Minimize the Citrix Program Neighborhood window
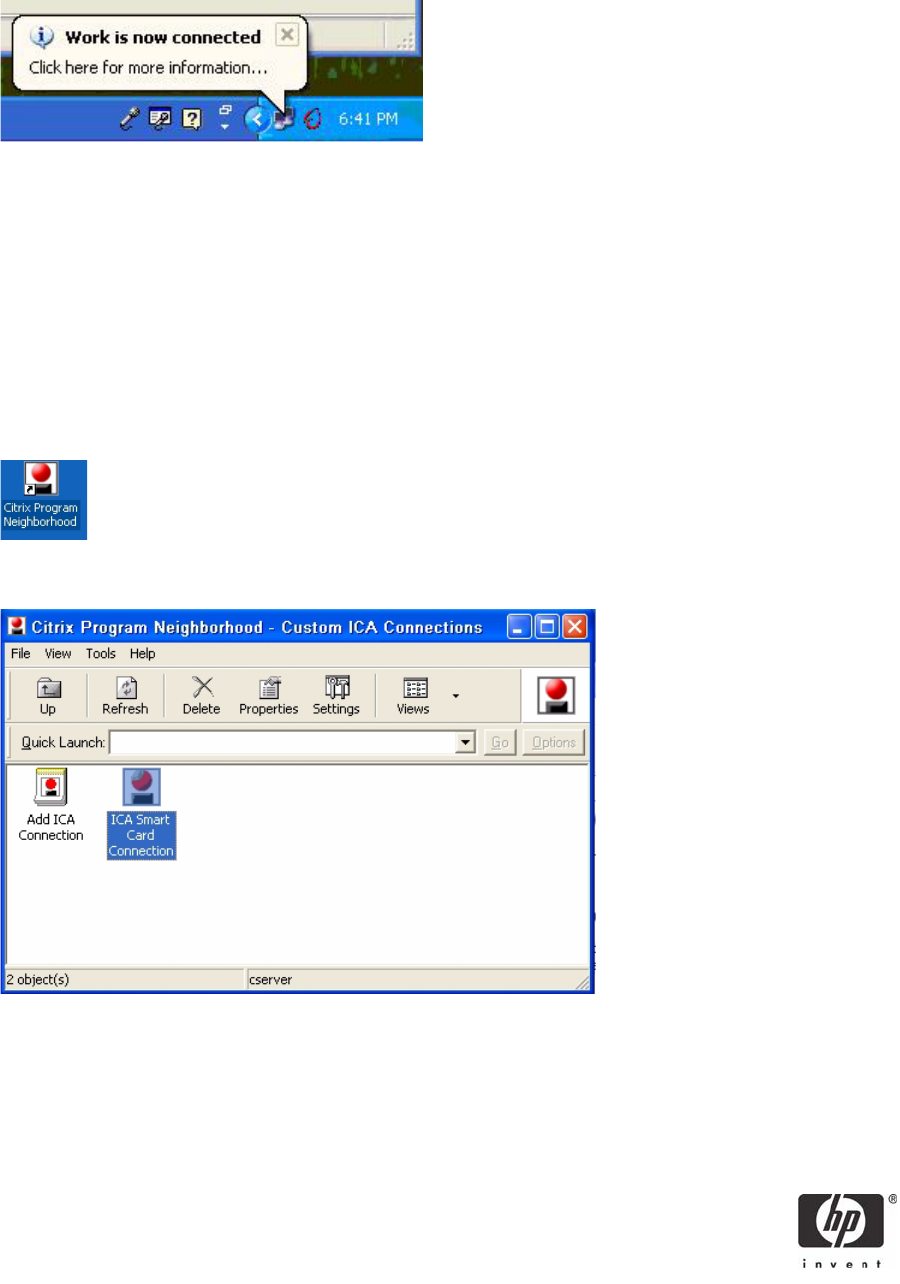The width and height of the screenshot is (900, 1284). (x=520, y=628)
